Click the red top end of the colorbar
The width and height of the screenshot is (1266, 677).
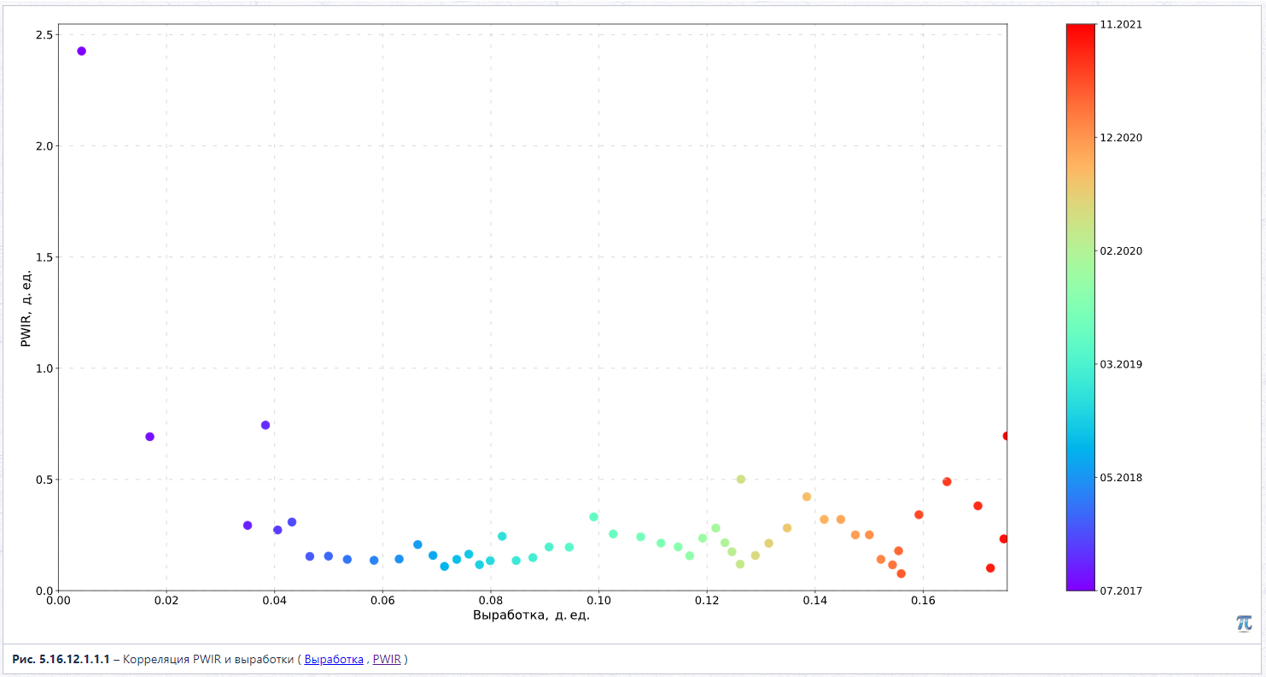(x=1080, y=29)
